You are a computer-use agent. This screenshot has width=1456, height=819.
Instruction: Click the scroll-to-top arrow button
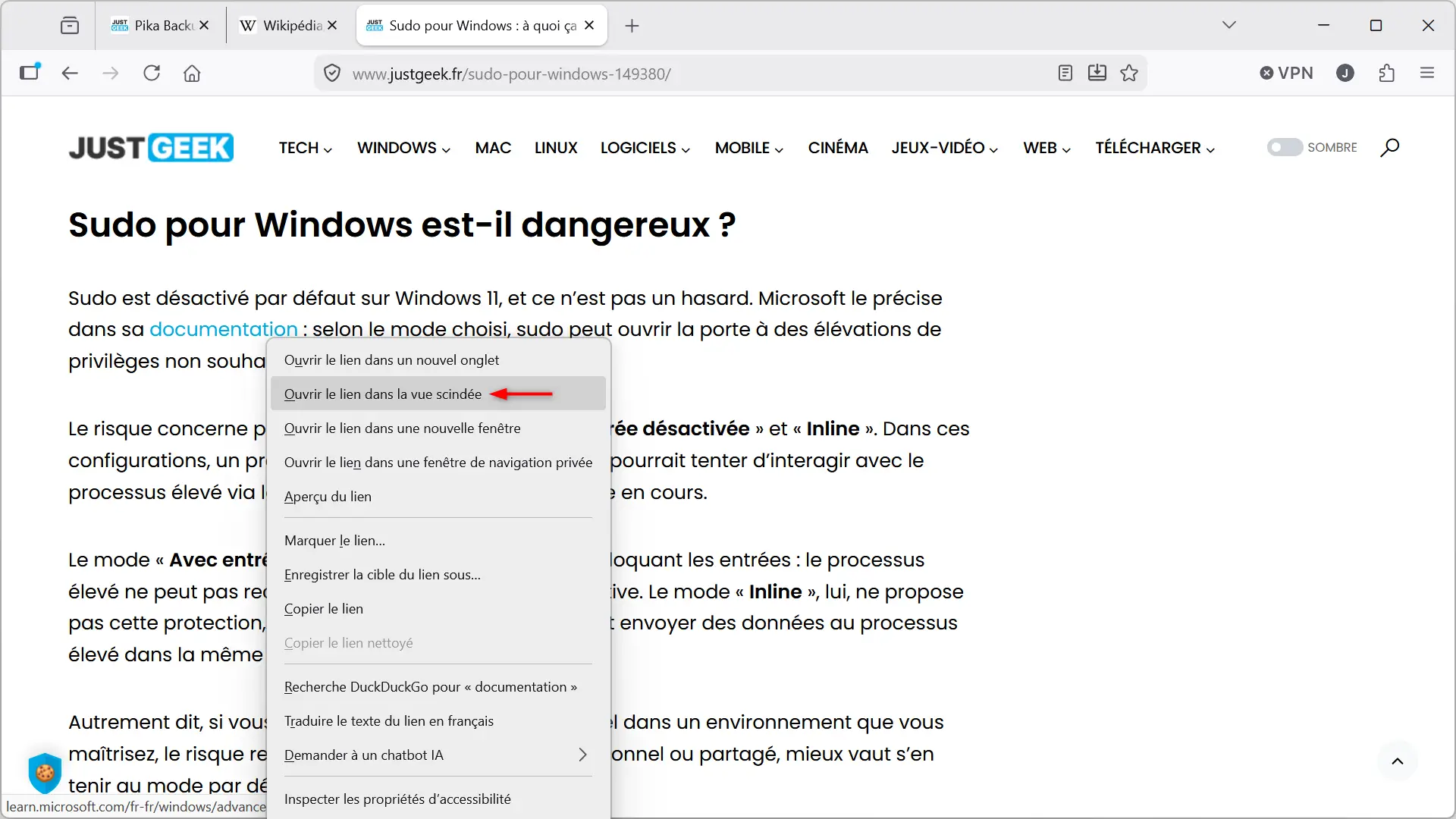(1398, 761)
